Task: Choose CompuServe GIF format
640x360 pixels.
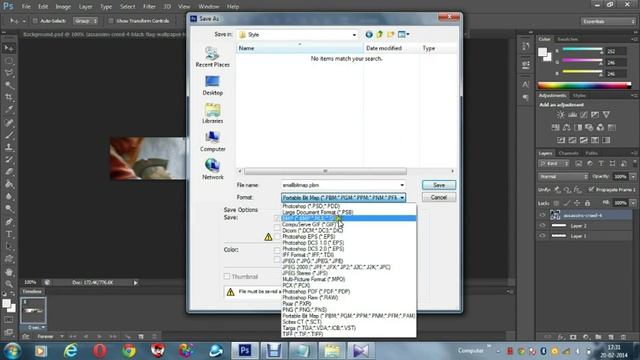Action: [x=309, y=224]
